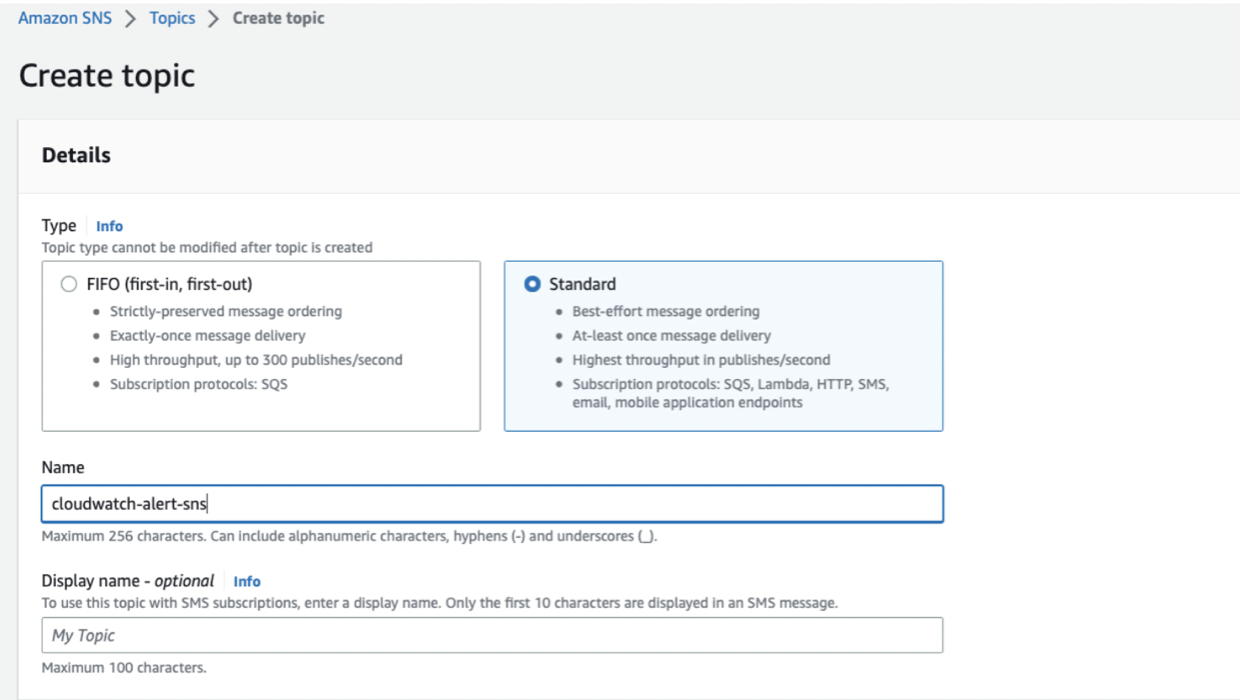
Task: Open the Info link next to Type
Action: pos(110,226)
